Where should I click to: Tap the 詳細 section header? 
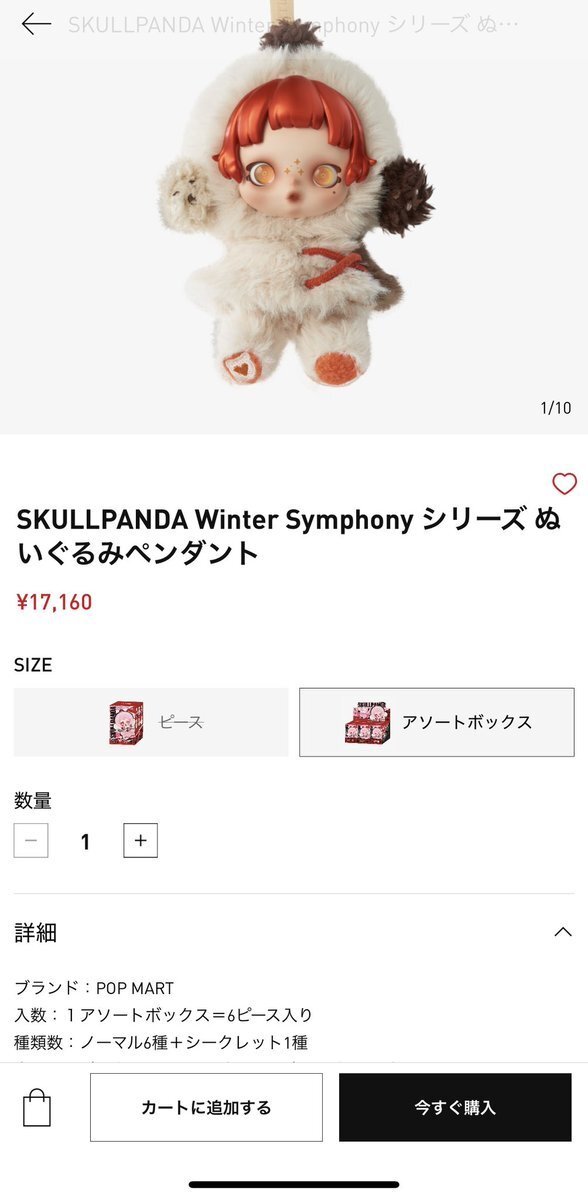point(294,932)
